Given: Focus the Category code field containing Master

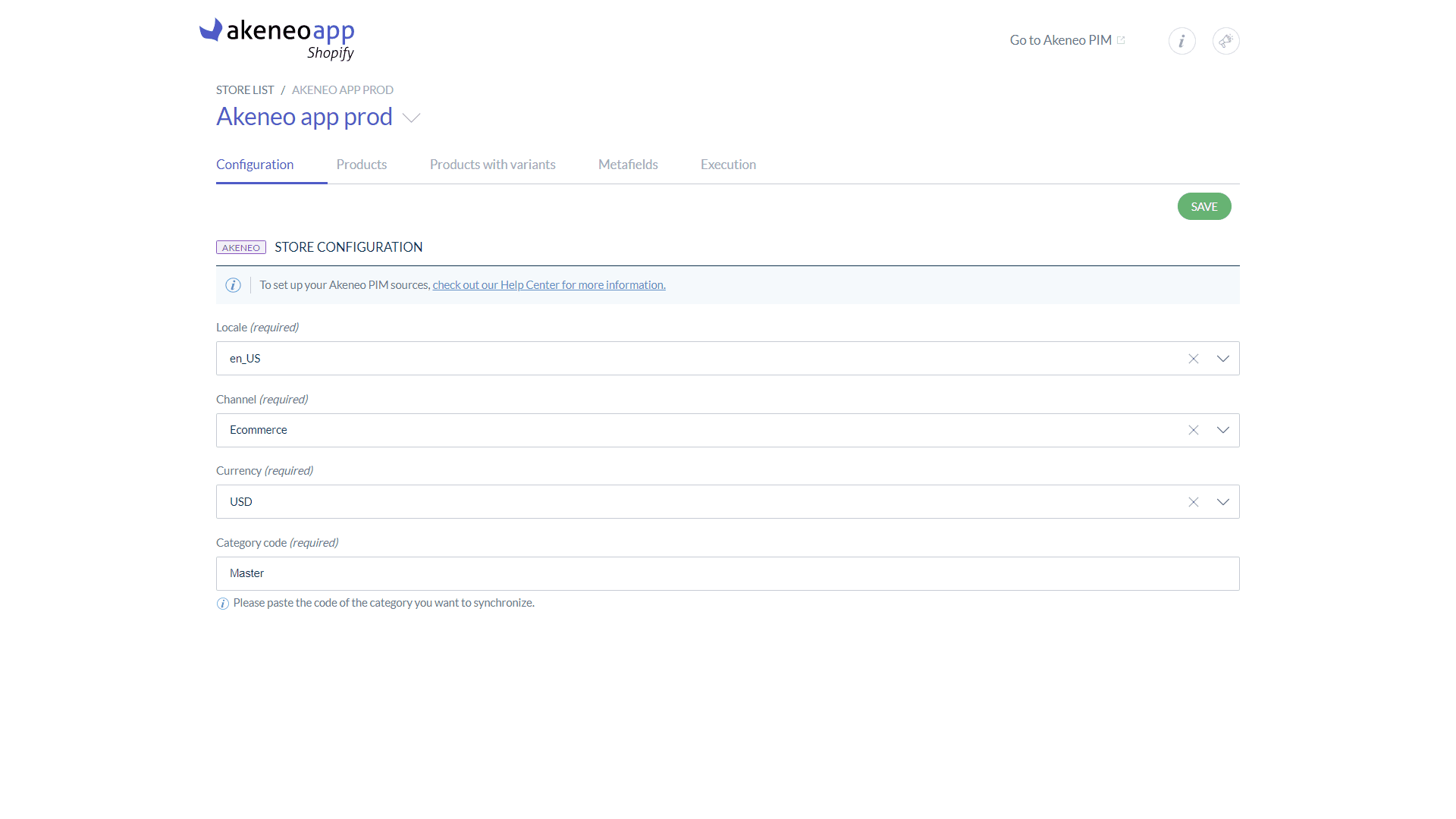Looking at the screenshot, I should 727,573.
